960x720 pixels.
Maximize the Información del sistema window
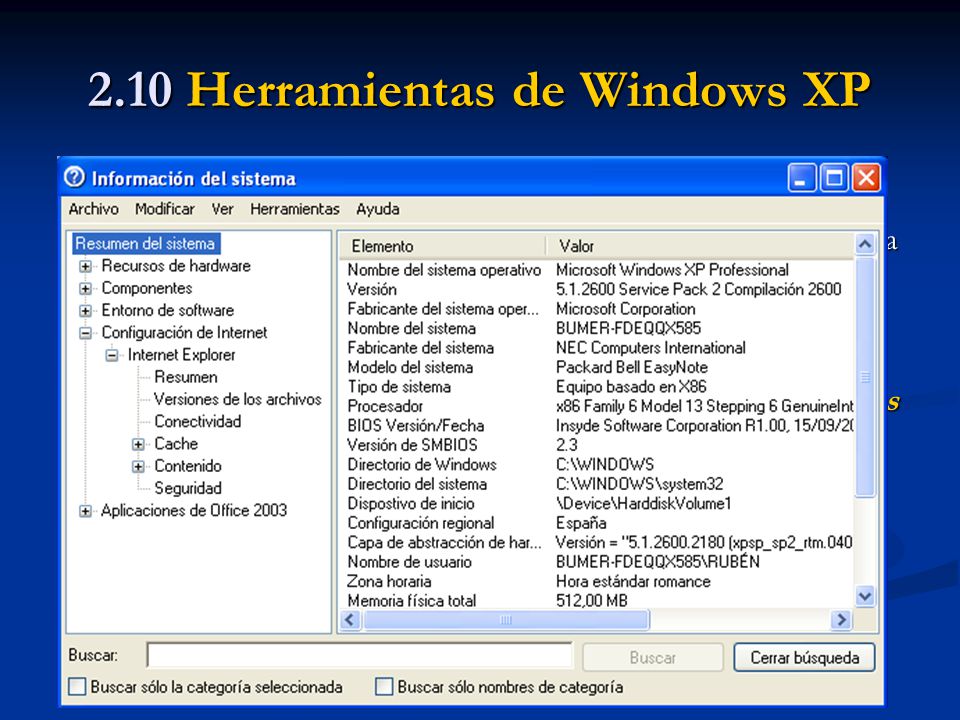834,178
